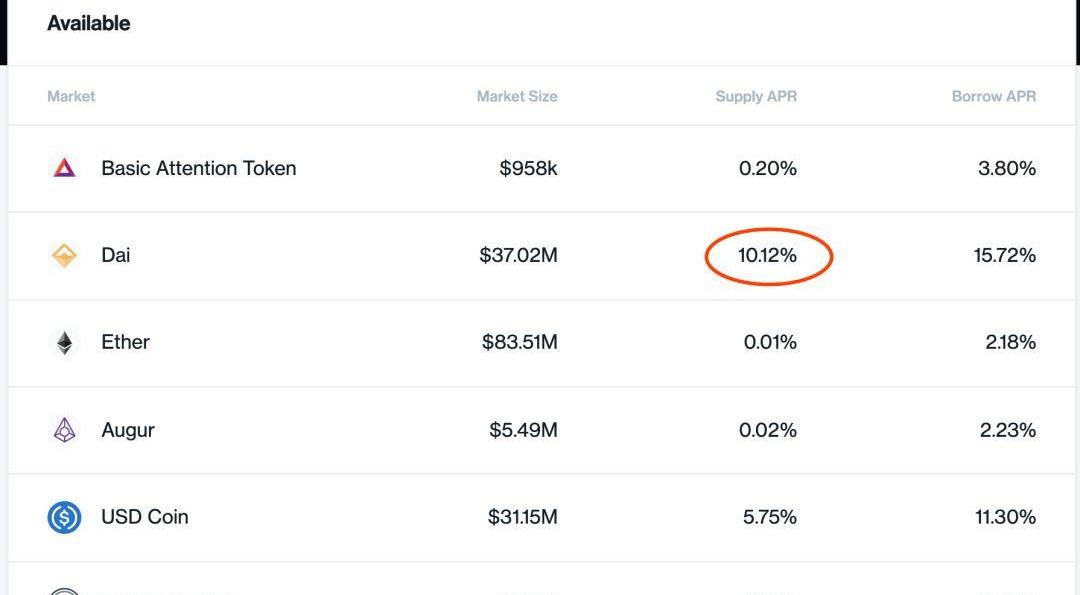Viewport: 1080px width, 595px height.
Task: Select the Ether market name
Action: (125, 342)
